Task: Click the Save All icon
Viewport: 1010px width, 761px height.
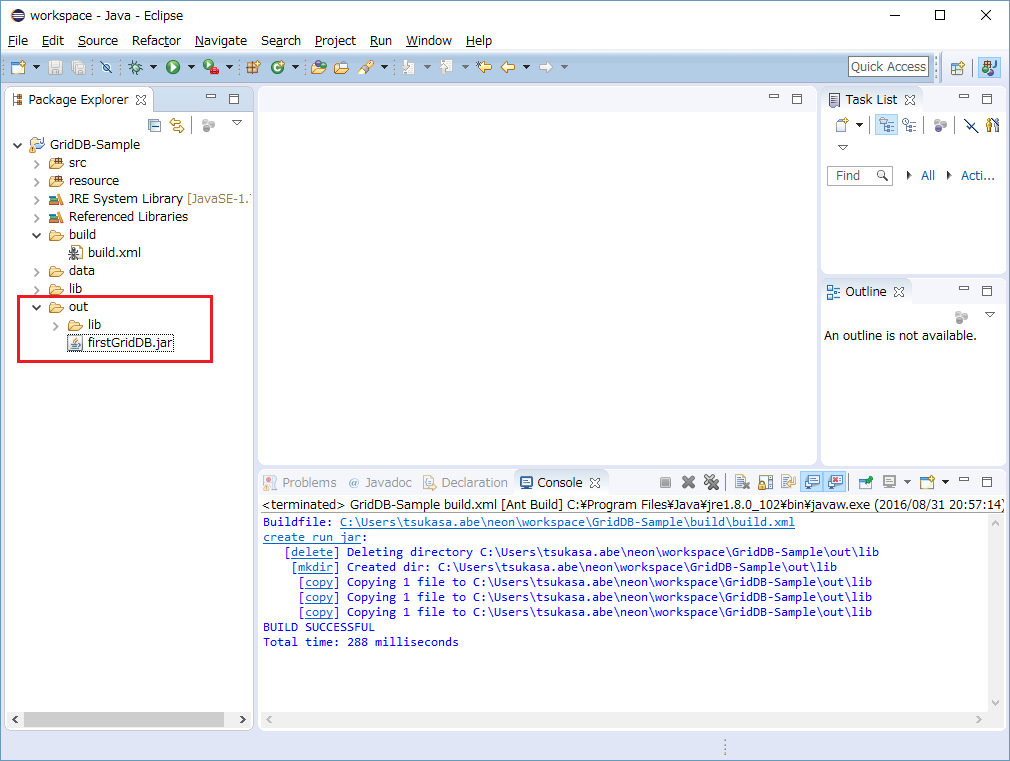Action: (x=78, y=67)
